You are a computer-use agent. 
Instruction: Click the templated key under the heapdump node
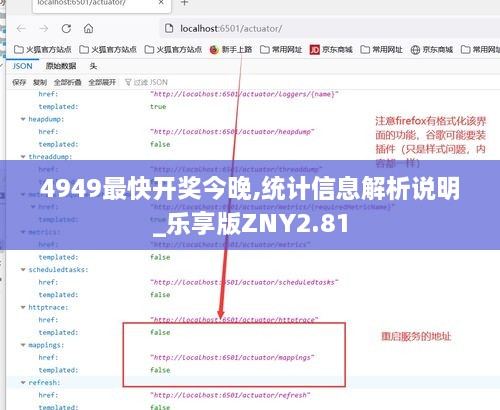coord(58,144)
